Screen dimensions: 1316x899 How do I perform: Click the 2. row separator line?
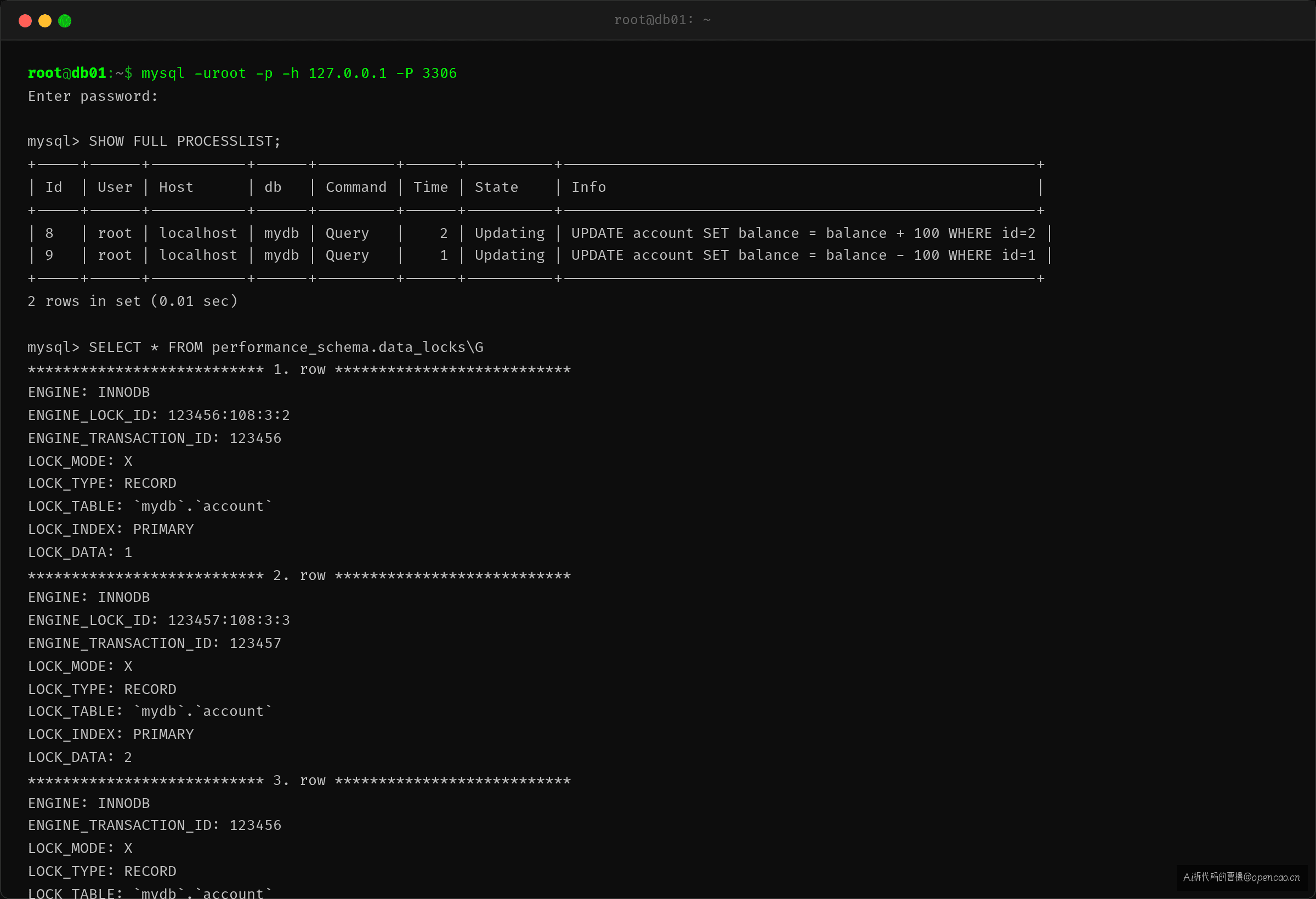click(299, 576)
